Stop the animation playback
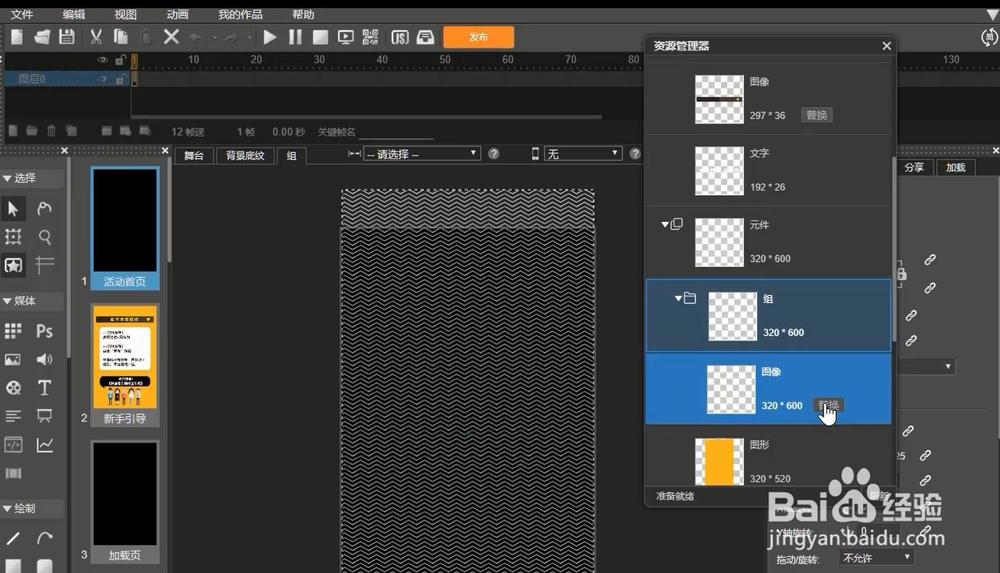 click(320, 37)
